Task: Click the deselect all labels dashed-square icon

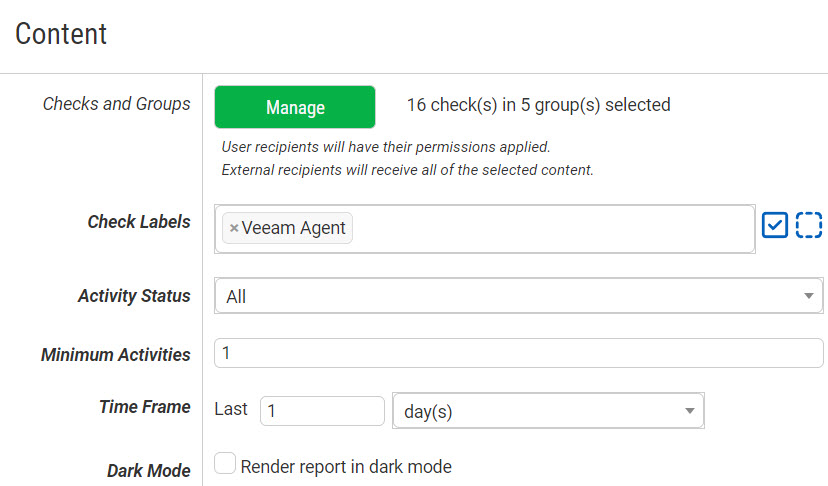Action: 809,225
